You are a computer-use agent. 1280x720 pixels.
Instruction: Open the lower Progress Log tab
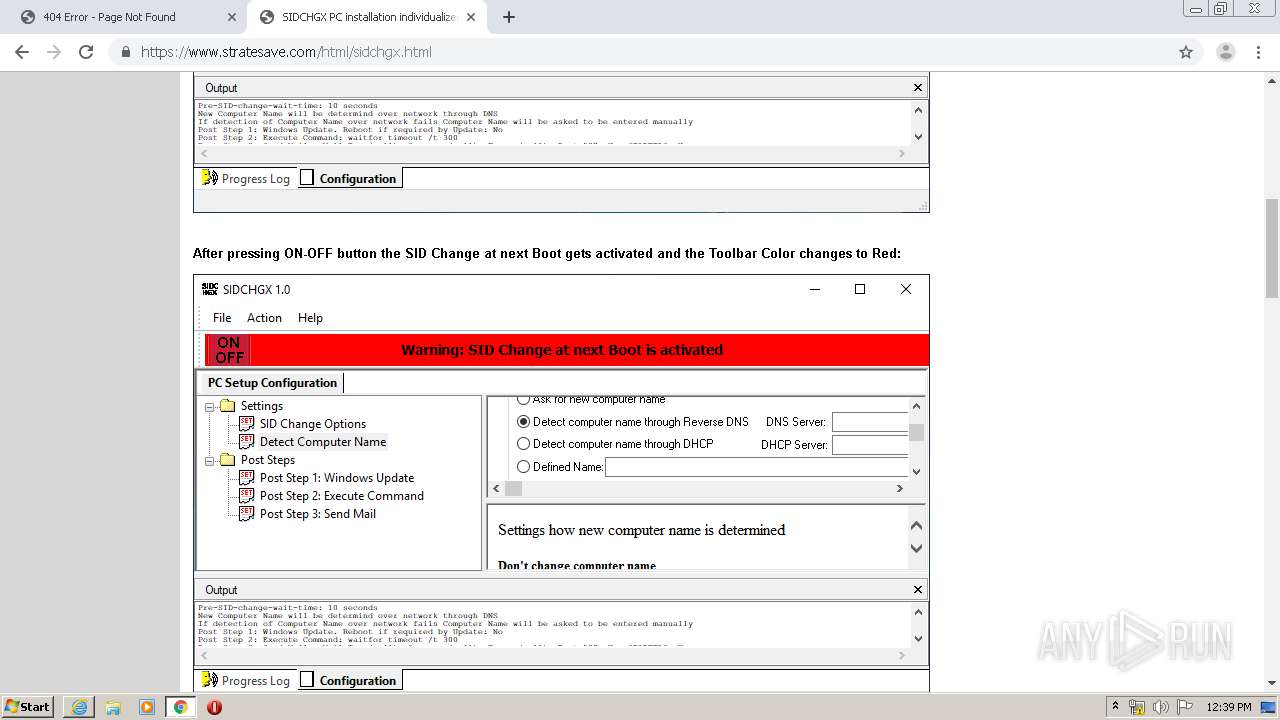[x=246, y=680]
